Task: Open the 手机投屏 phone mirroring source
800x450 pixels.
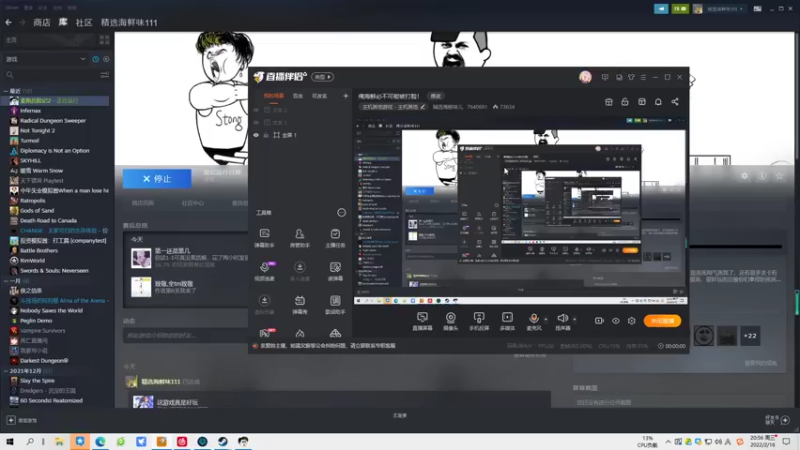Action: coord(479,317)
